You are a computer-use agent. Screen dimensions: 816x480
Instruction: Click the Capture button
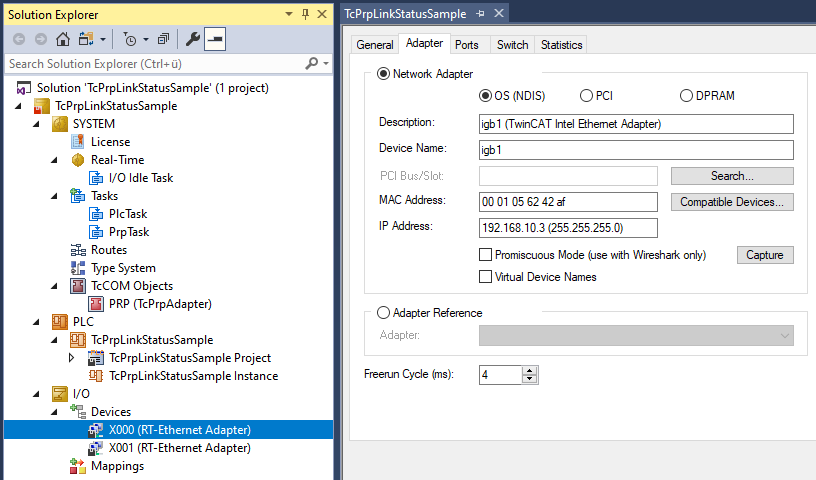pos(764,255)
